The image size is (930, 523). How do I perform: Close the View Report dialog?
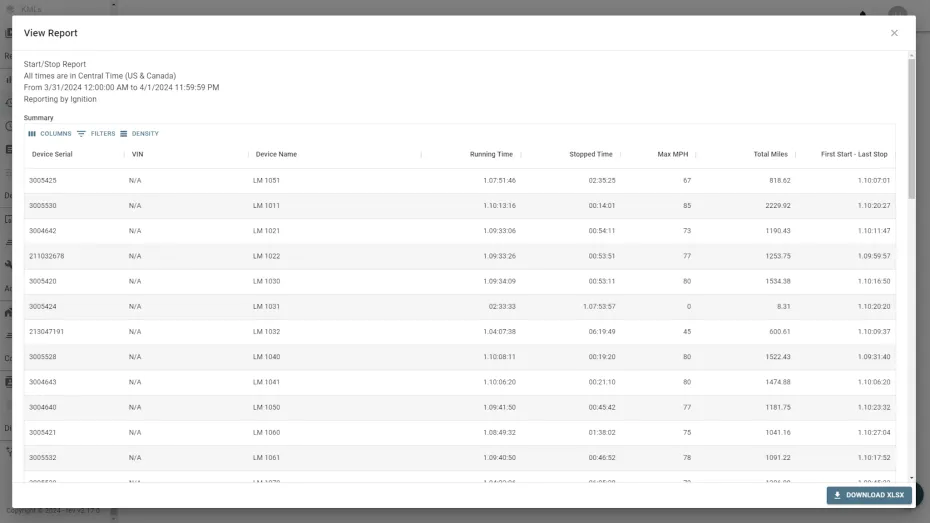[894, 33]
